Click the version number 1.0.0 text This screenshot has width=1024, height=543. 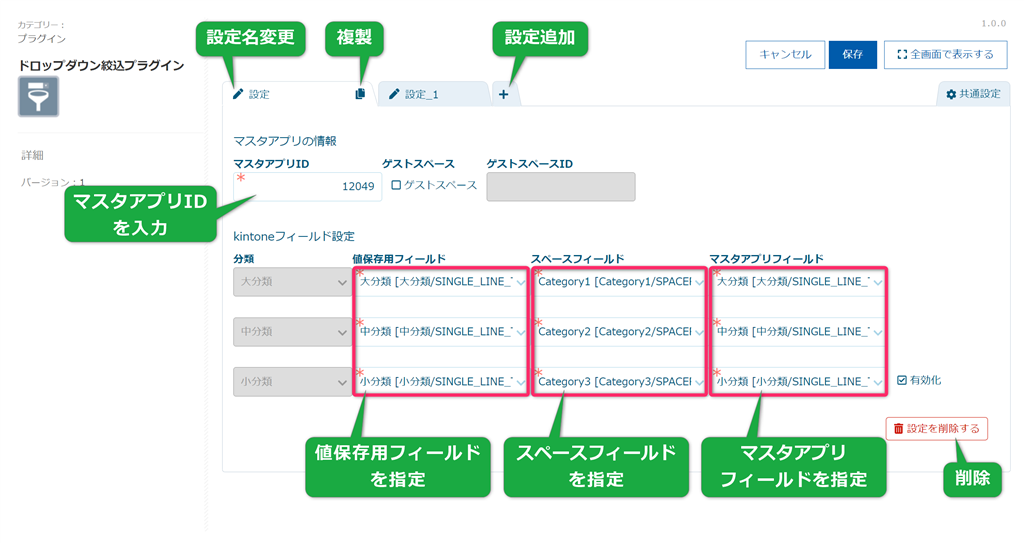(x=993, y=24)
